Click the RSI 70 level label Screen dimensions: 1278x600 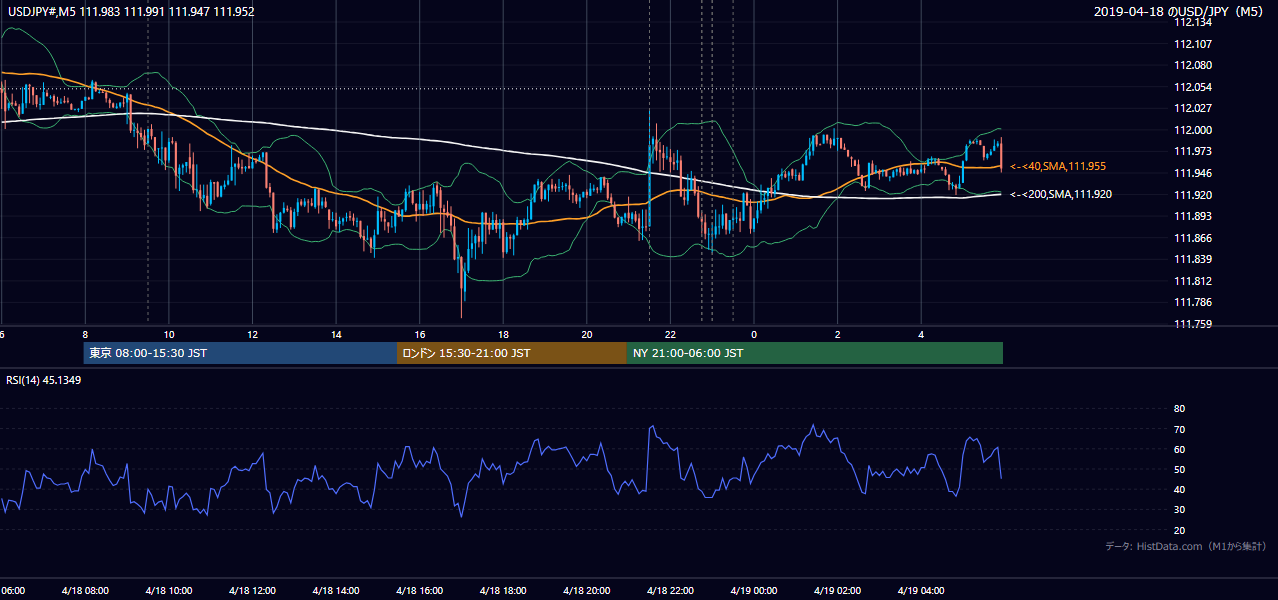tap(1179, 429)
